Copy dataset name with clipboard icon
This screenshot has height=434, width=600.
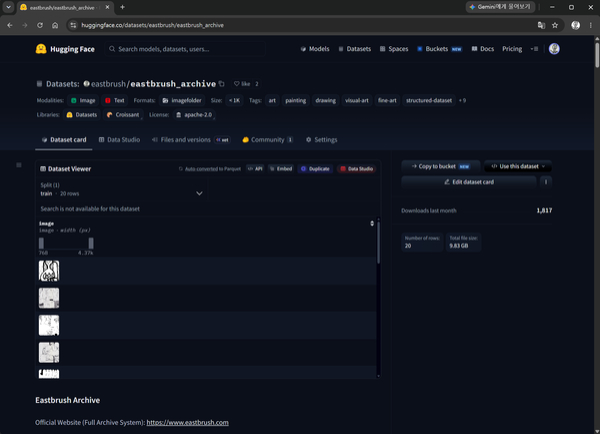[x=222, y=83]
